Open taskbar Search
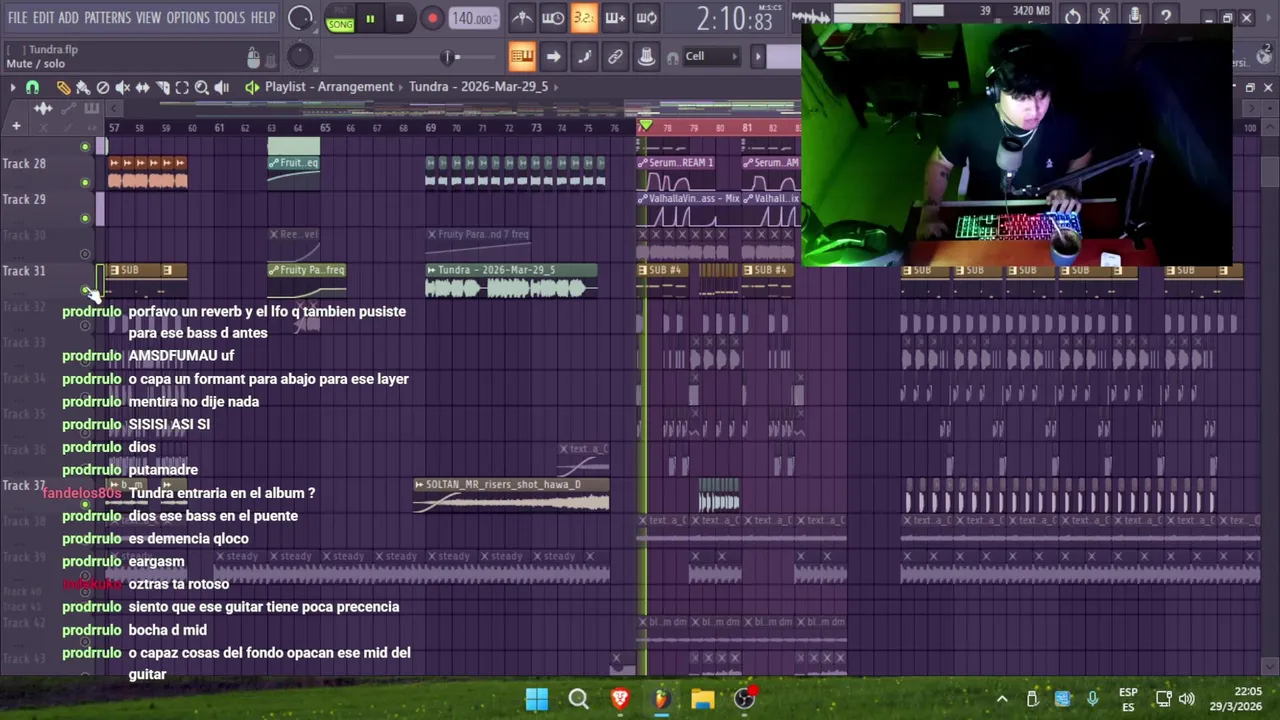The height and width of the screenshot is (720, 1280). click(578, 699)
